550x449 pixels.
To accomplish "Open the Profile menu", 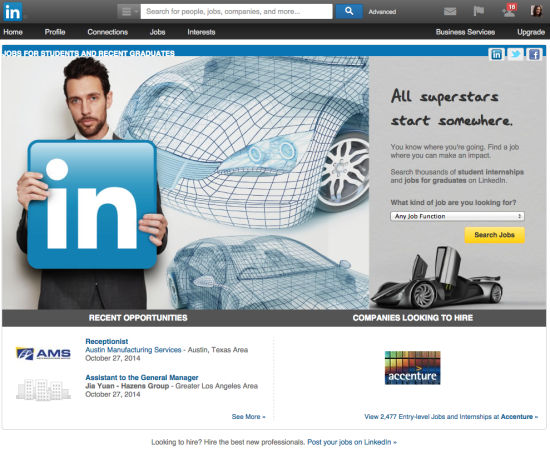I will pyautogui.click(x=55, y=32).
